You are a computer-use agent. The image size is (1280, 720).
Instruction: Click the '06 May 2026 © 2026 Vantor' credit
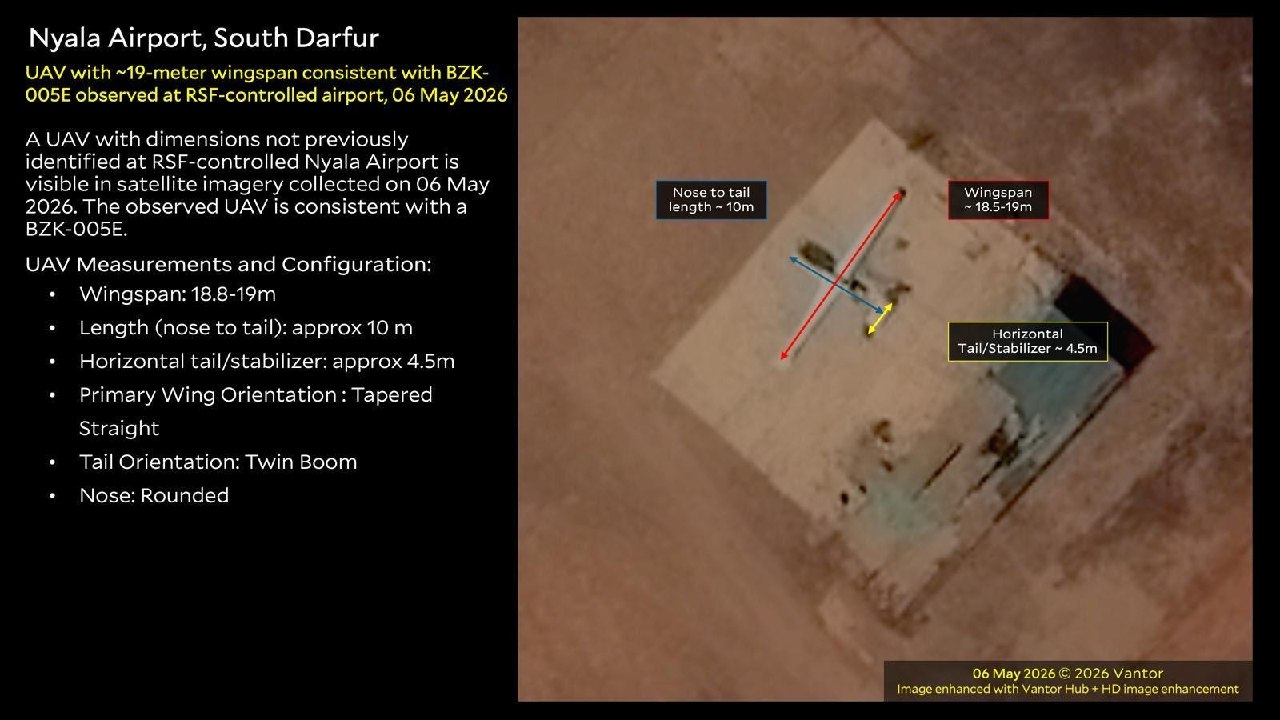click(x=1068, y=673)
